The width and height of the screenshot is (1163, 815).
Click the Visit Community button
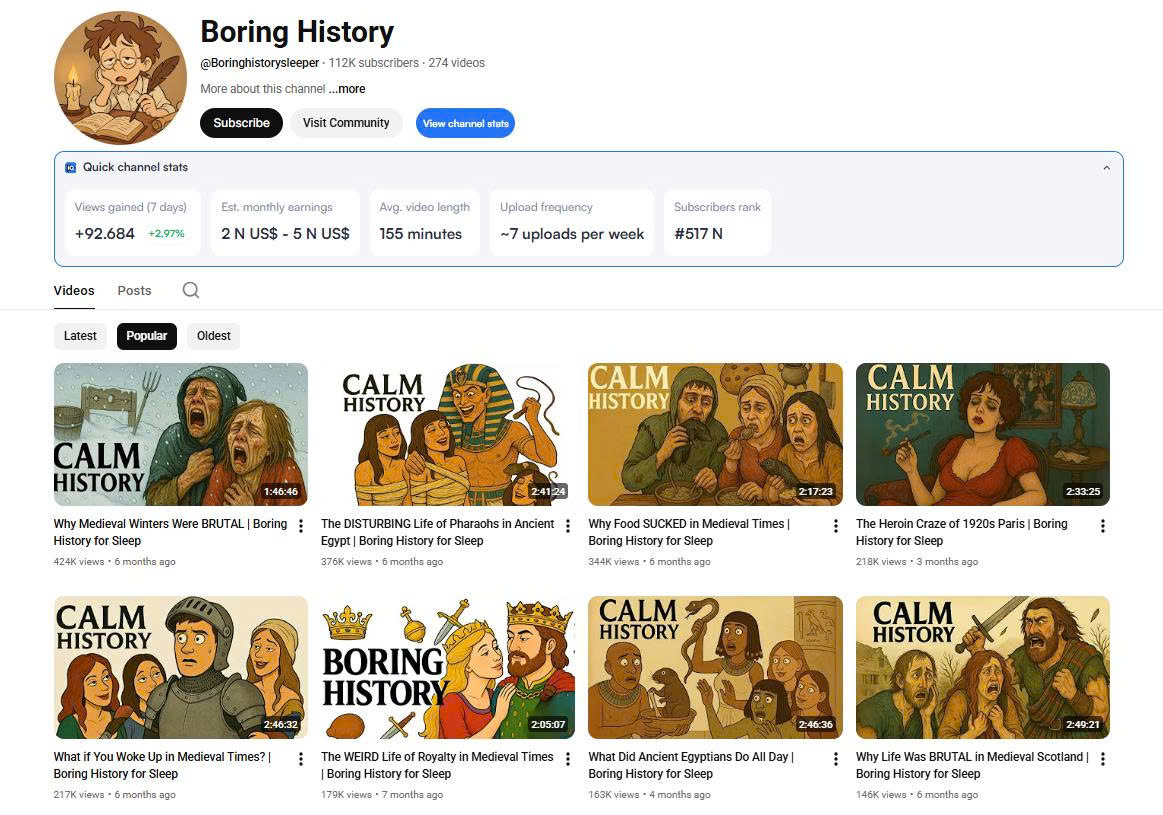(346, 123)
